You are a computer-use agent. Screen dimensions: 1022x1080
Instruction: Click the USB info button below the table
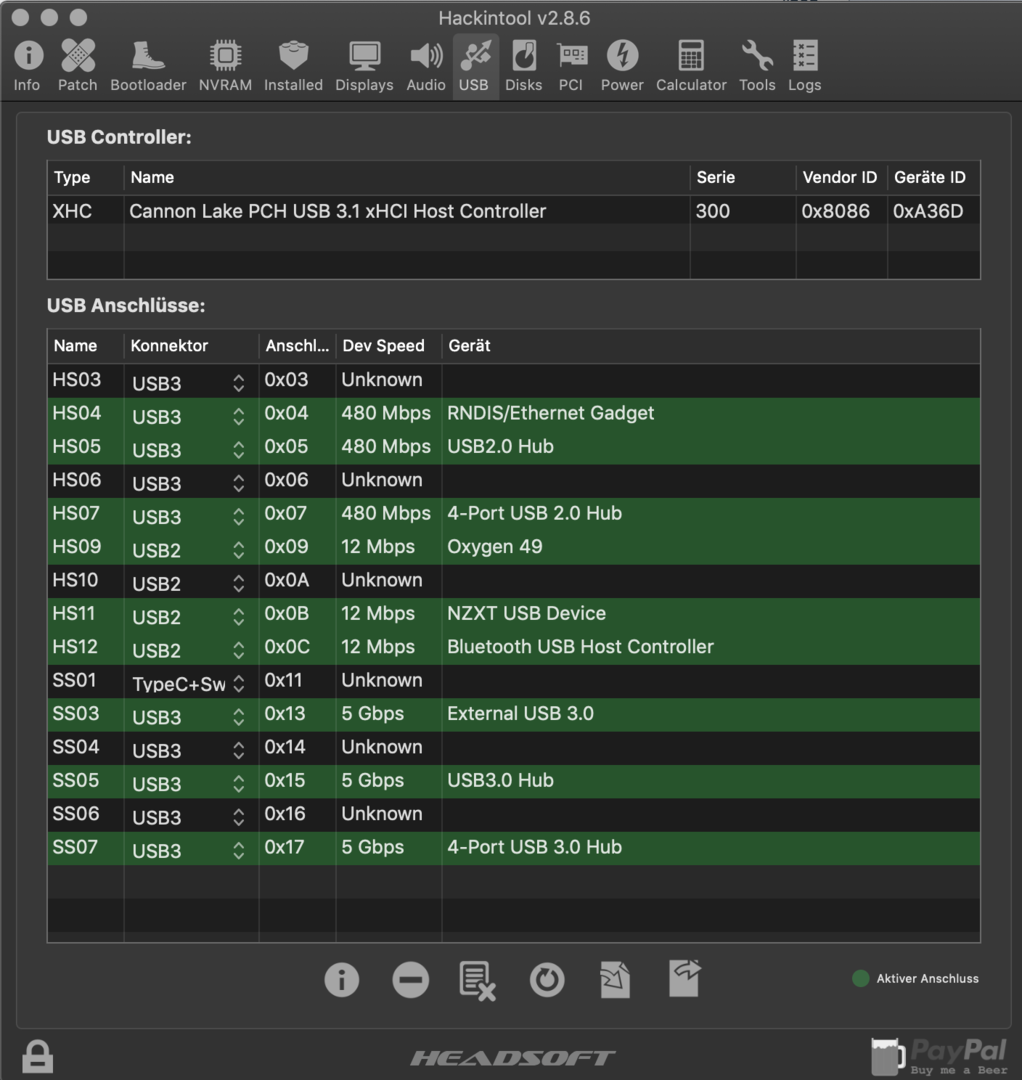342,980
